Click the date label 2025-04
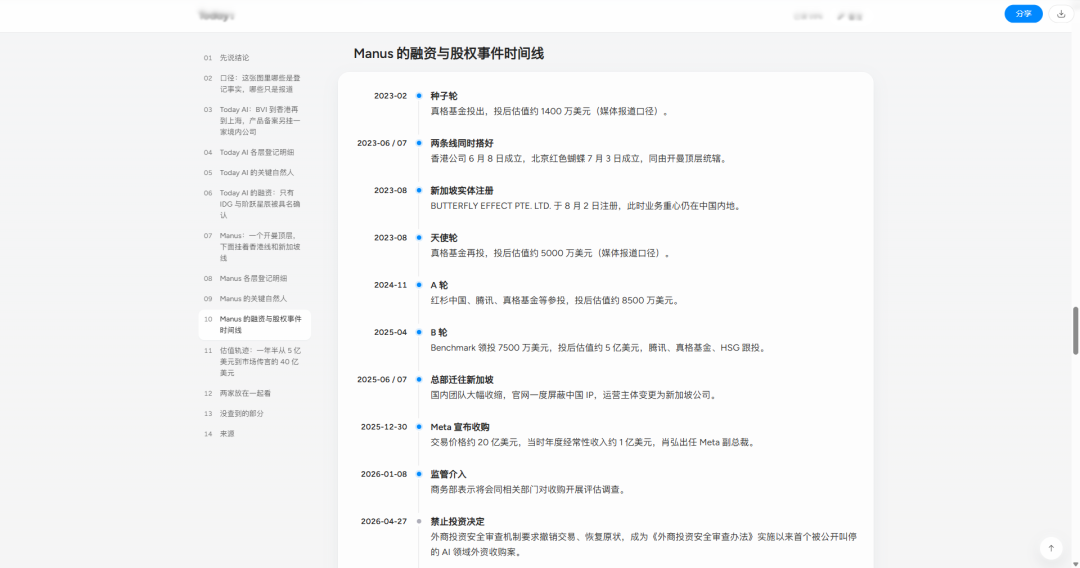The width and height of the screenshot is (1080, 568). [390, 333]
